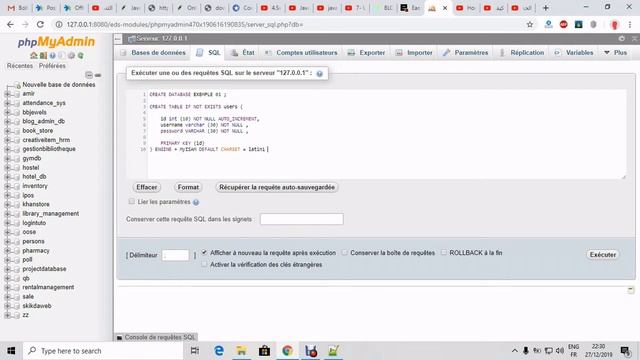Image resolution: width=640 pixels, height=360 pixels.
Task: Open navigation settings gear icon in sidebar
Action: pos(71,55)
